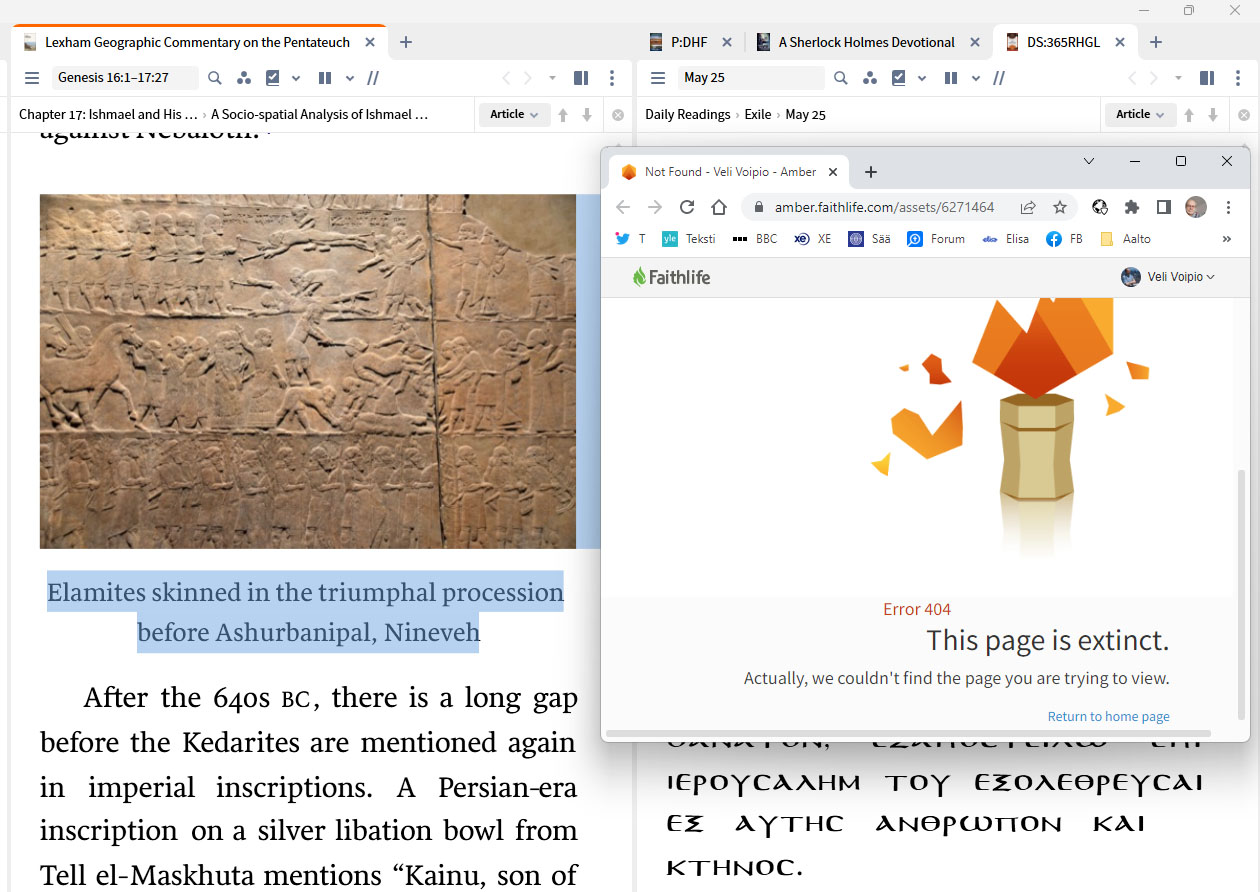Toggle the sidebar icon in the May 25 panel

pos(1207,78)
